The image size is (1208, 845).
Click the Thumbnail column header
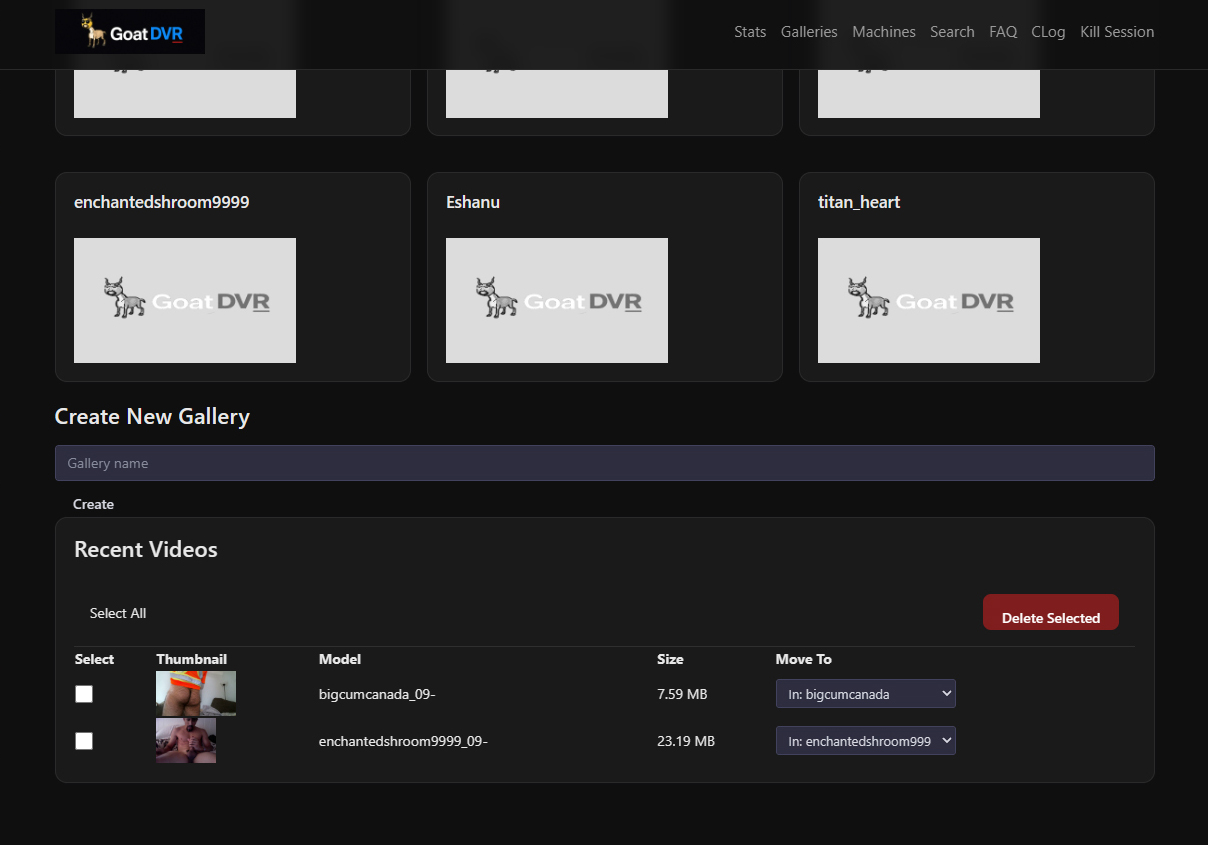192,659
